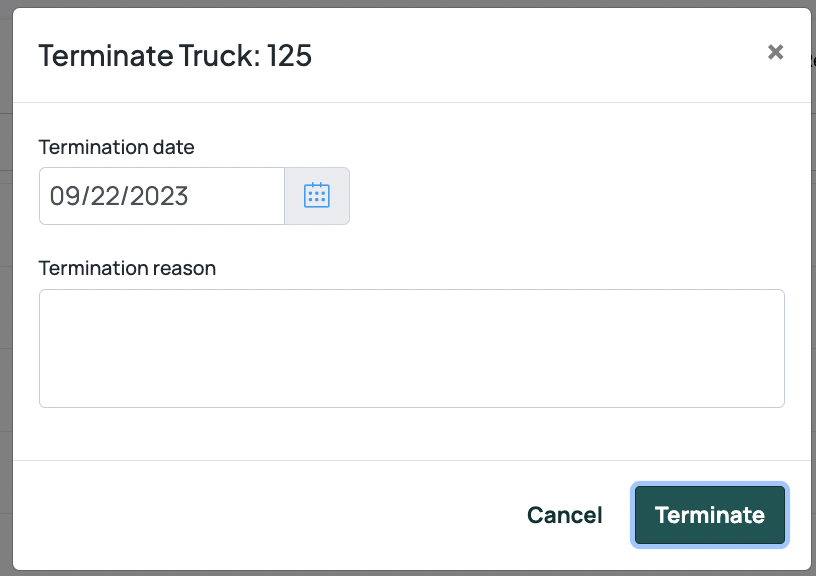Place the cursor in the date text box
This screenshot has width=816, height=576.
tap(162, 196)
